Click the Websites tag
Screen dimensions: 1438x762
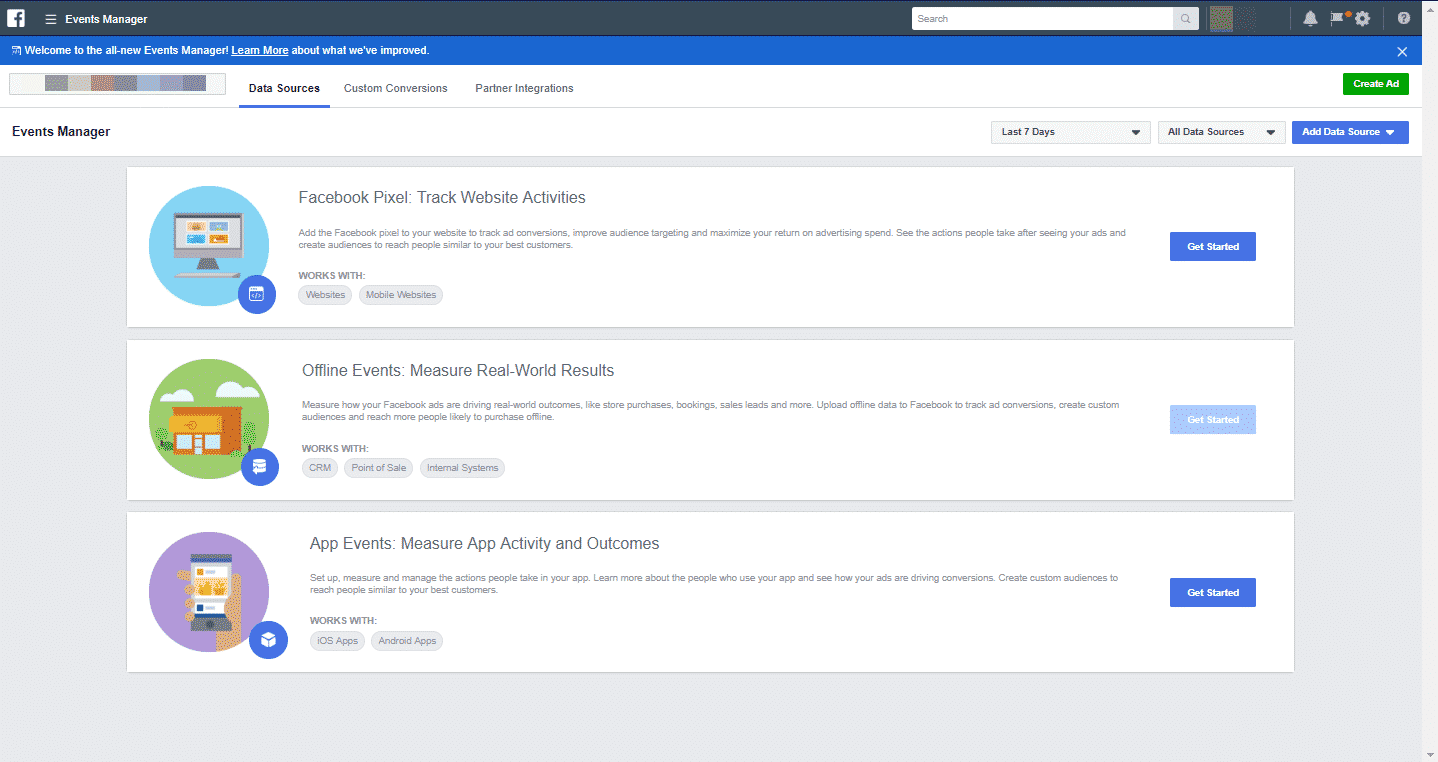click(325, 295)
